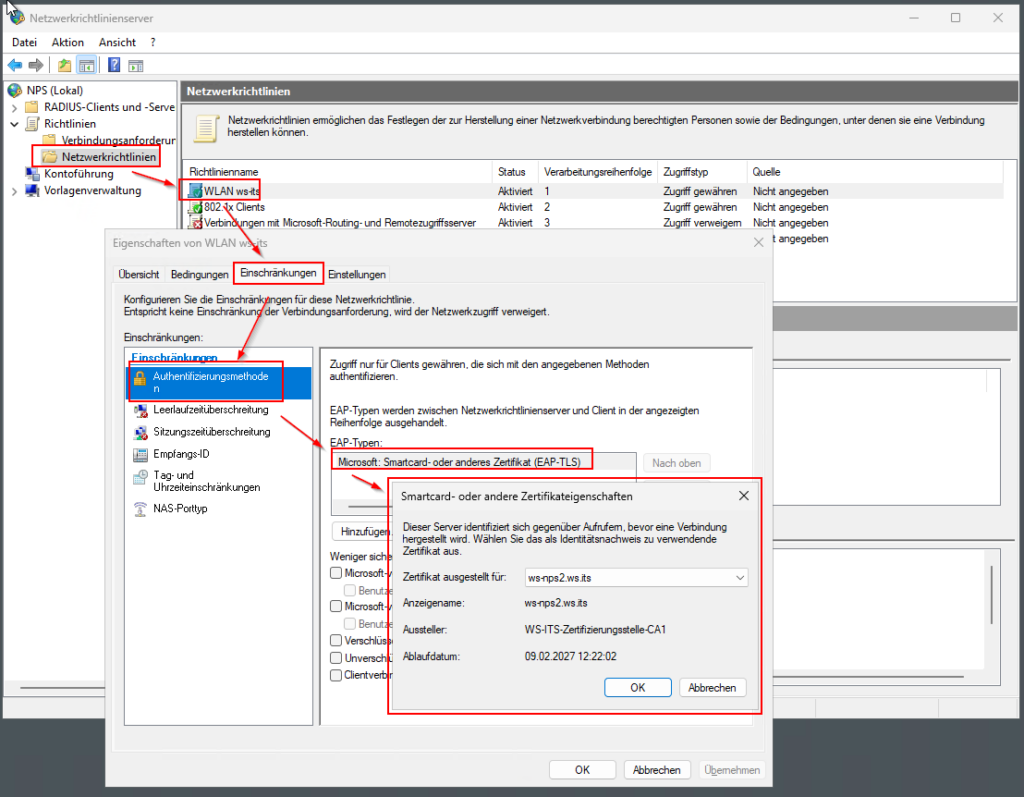Close the Smartcard certificate properties dialog

pos(743,496)
